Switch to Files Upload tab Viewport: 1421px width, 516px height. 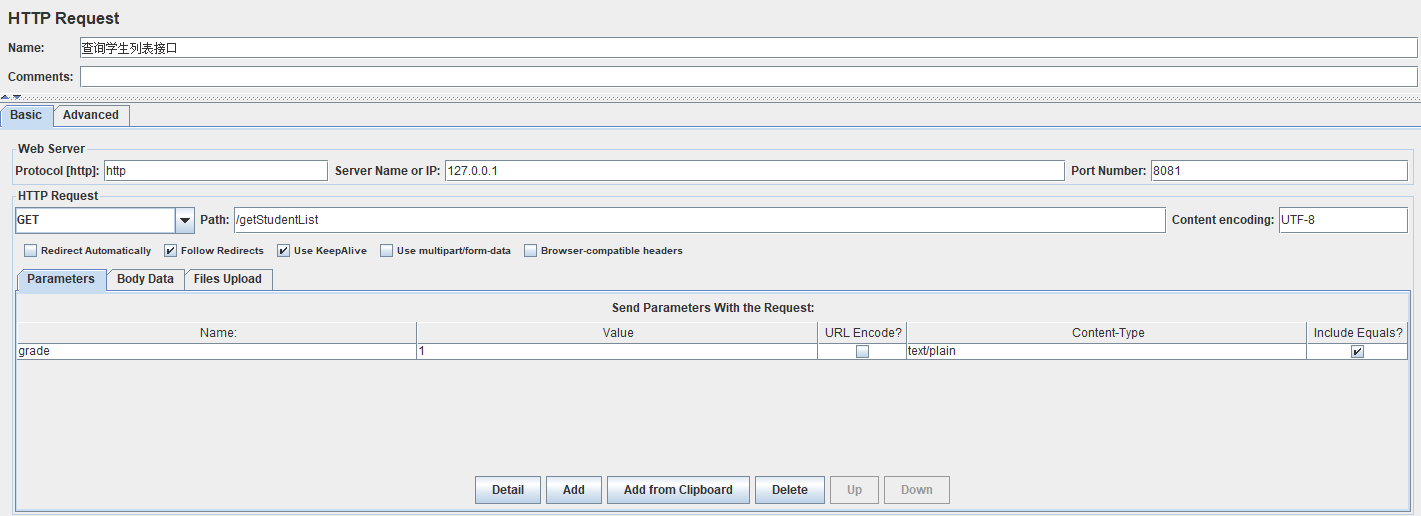coord(228,279)
